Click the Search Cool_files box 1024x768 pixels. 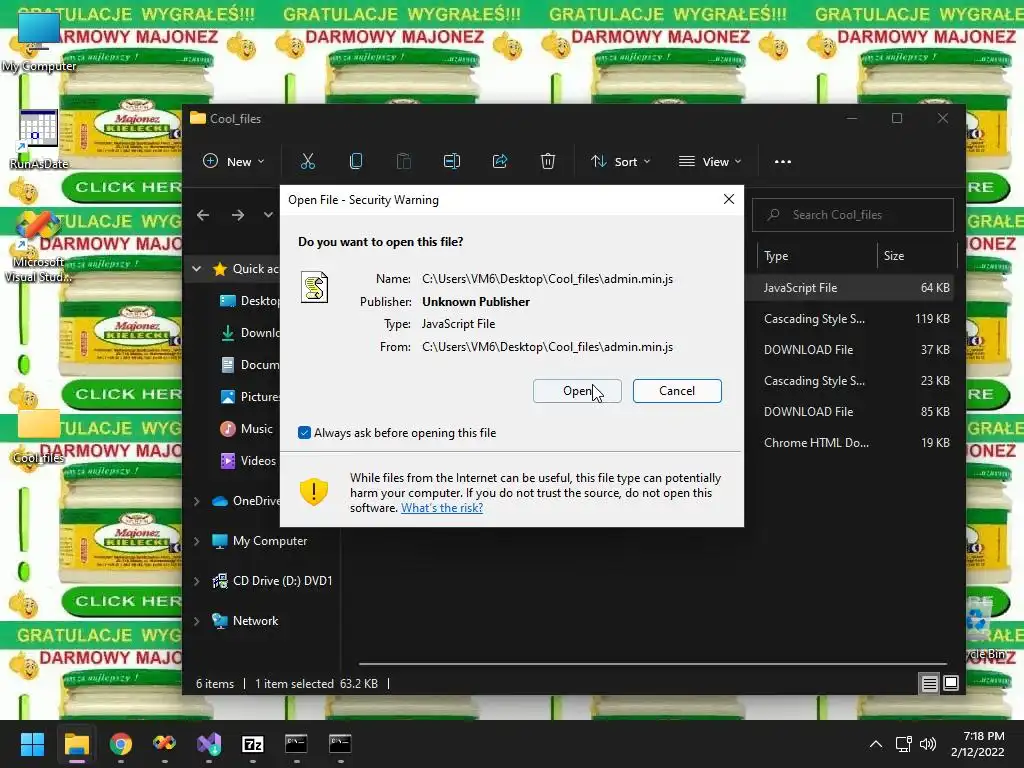pyautogui.click(x=853, y=215)
